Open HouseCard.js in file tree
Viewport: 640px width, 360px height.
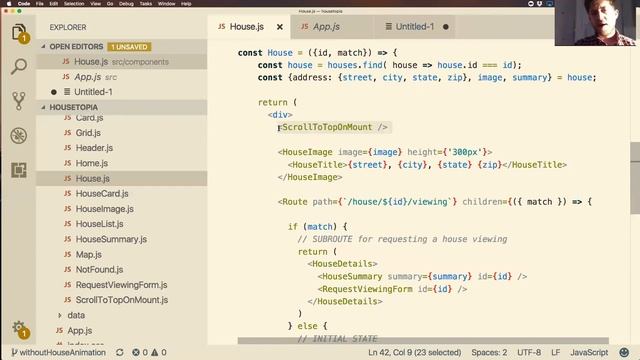coord(122,193)
